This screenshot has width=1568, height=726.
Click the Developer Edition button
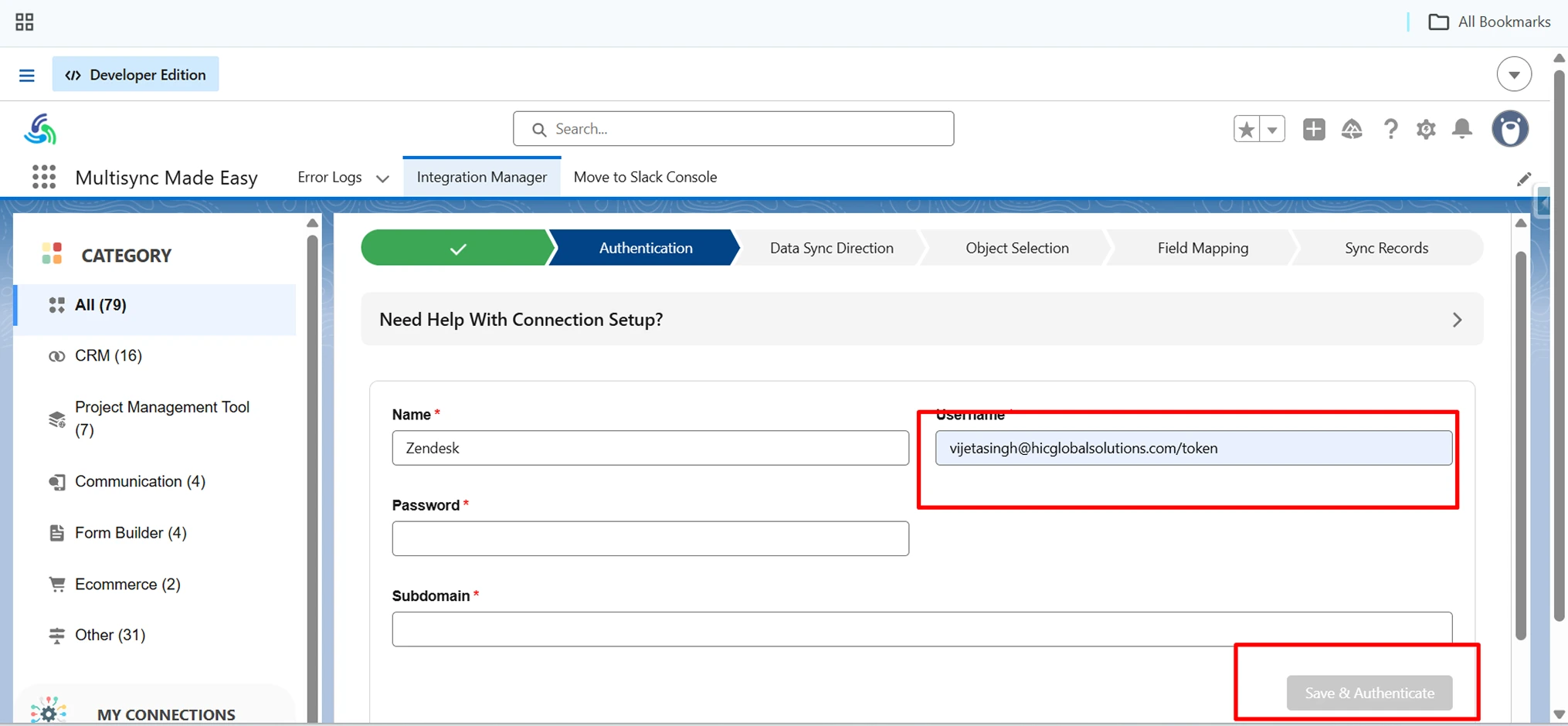click(135, 74)
